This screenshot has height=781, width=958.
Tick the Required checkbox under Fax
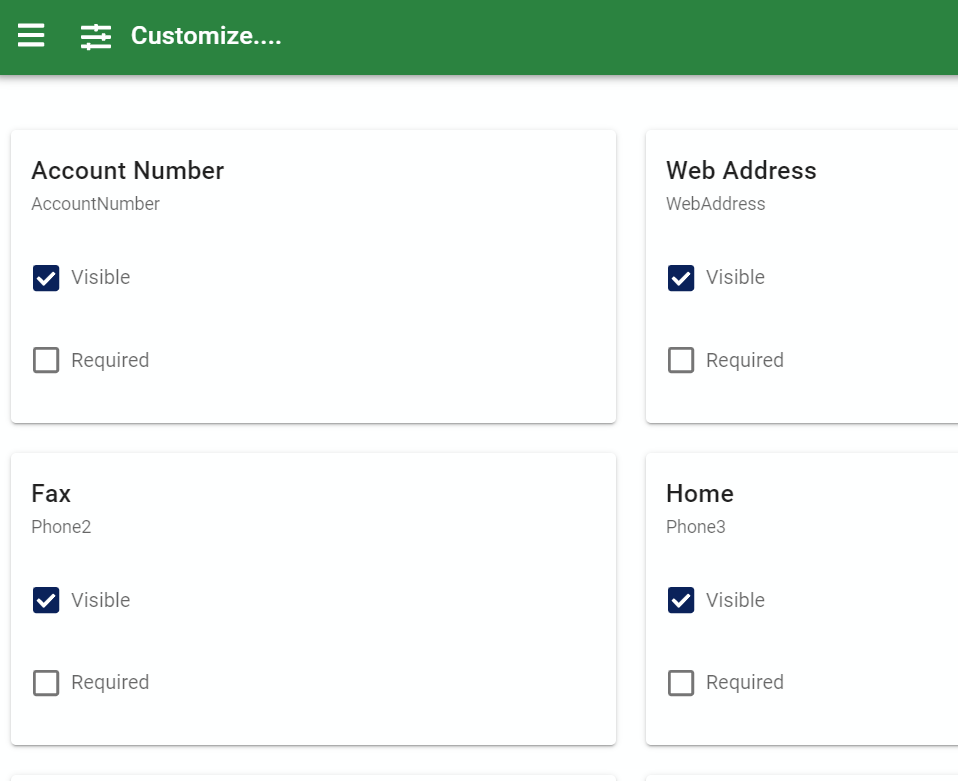point(46,683)
